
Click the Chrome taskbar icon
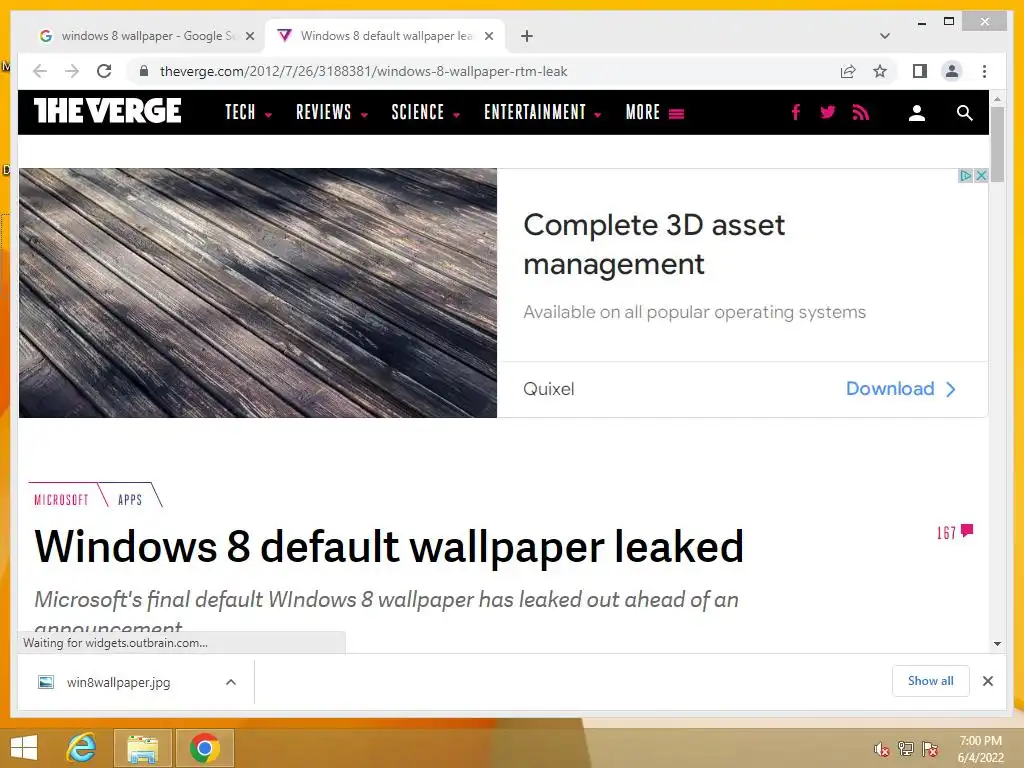coord(204,748)
